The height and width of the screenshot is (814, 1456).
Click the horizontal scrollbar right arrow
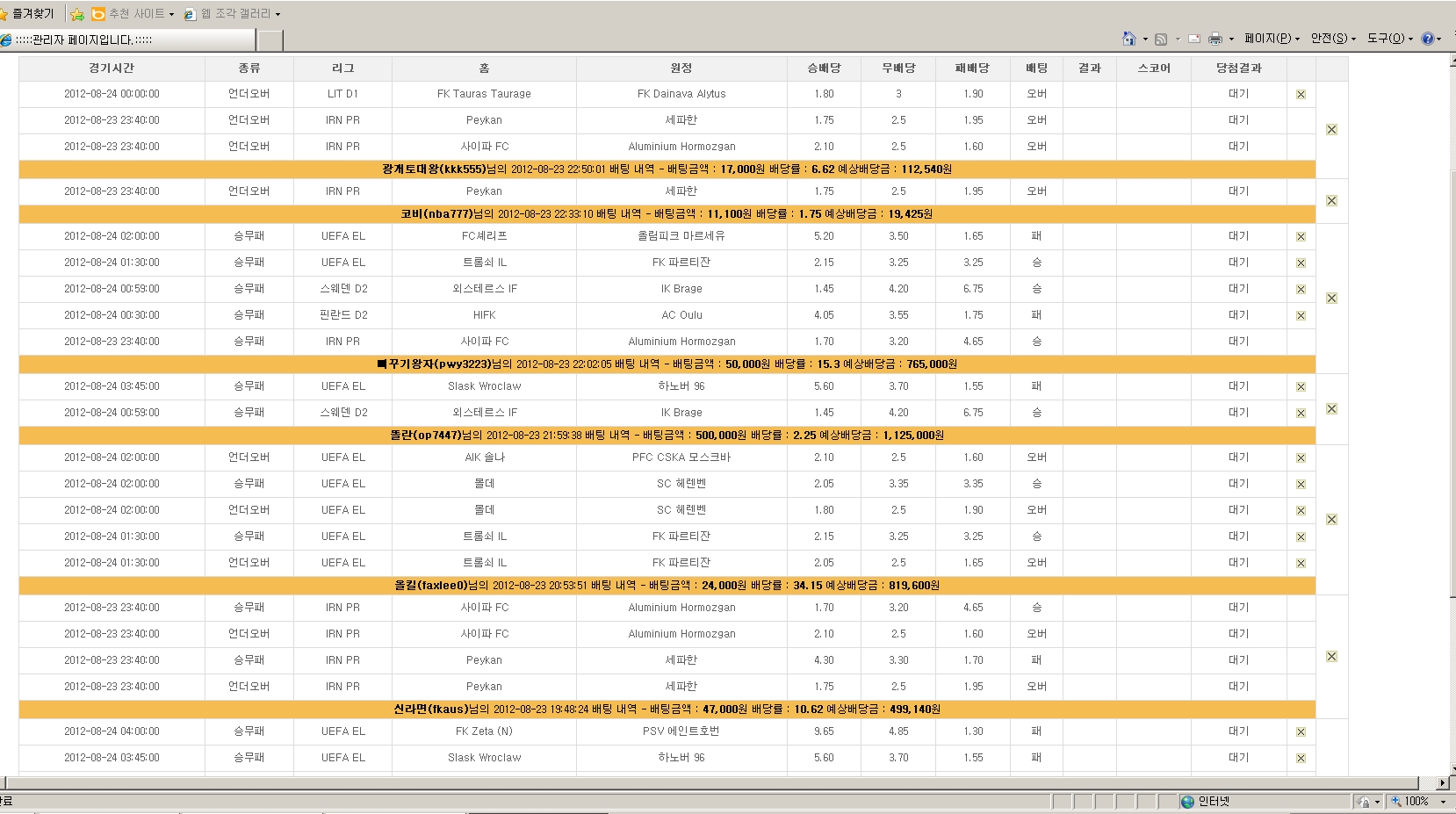1443,783
